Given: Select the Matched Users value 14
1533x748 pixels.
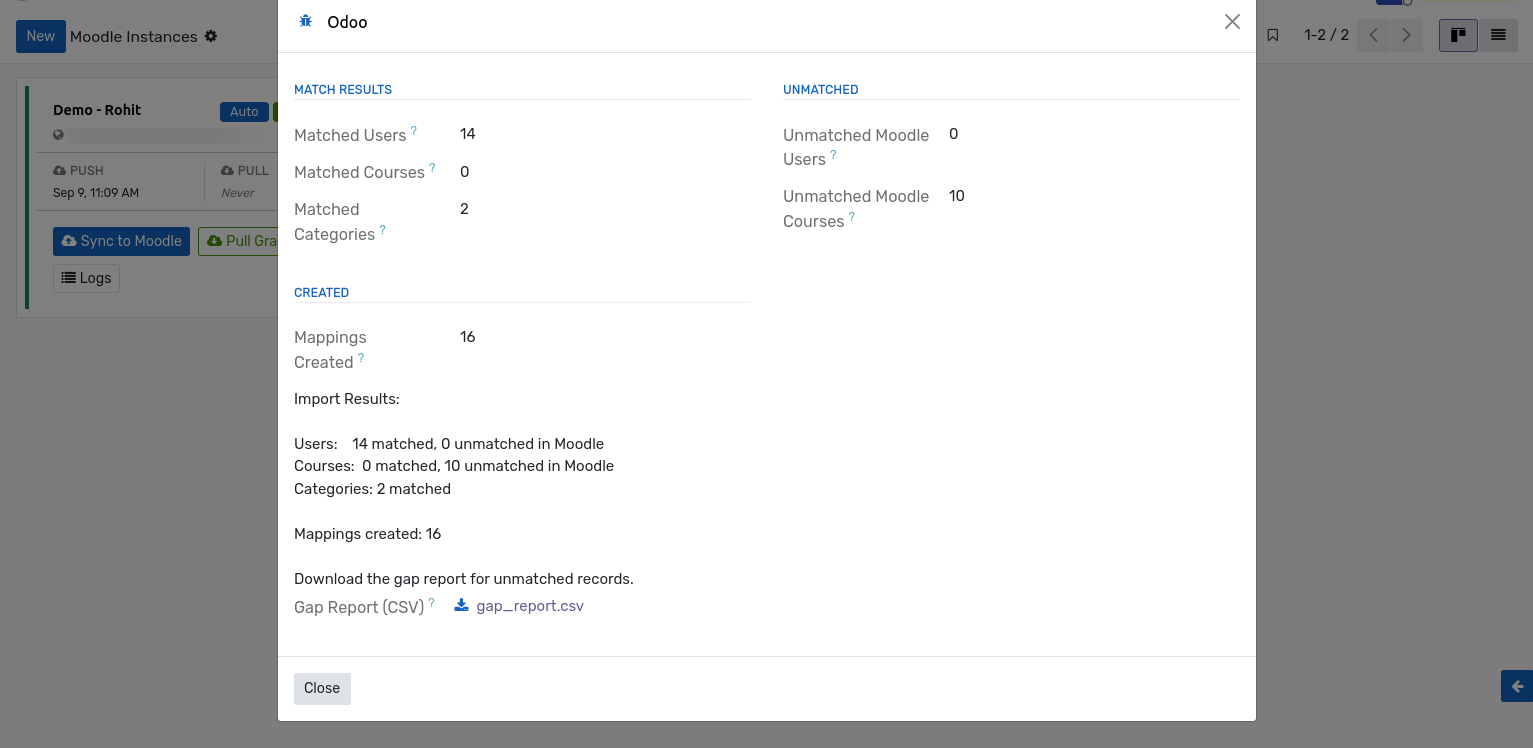Looking at the screenshot, I should (468, 134).
